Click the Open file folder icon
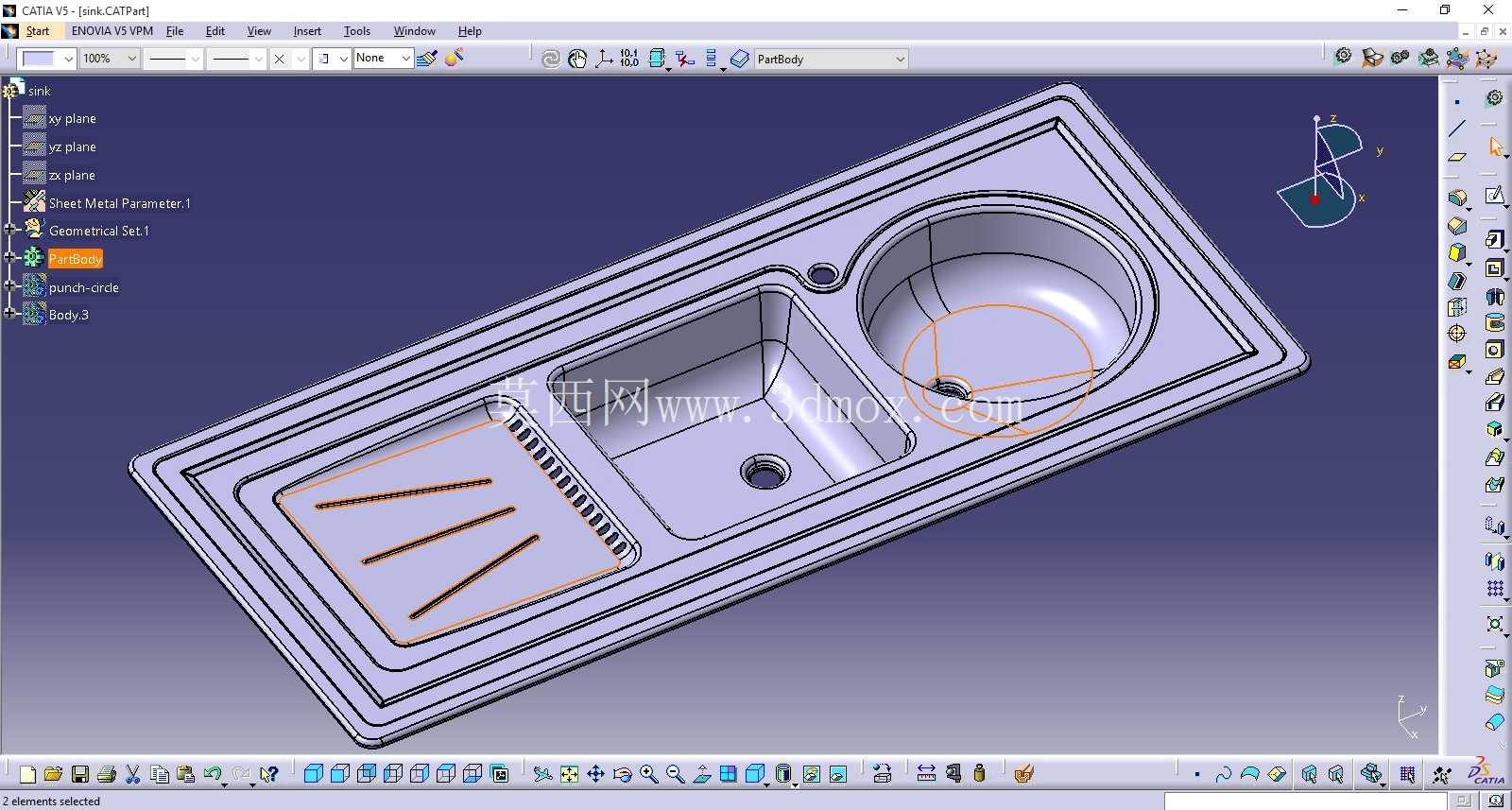Screen dimensions: 1512x810 pyautogui.click(x=53, y=775)
